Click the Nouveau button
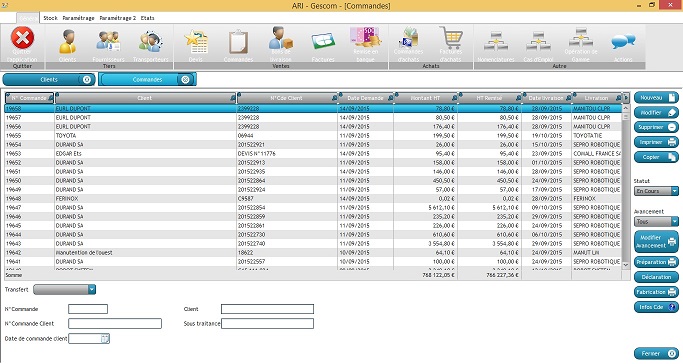This screenshot has width=683, height=364. point(656,98)
